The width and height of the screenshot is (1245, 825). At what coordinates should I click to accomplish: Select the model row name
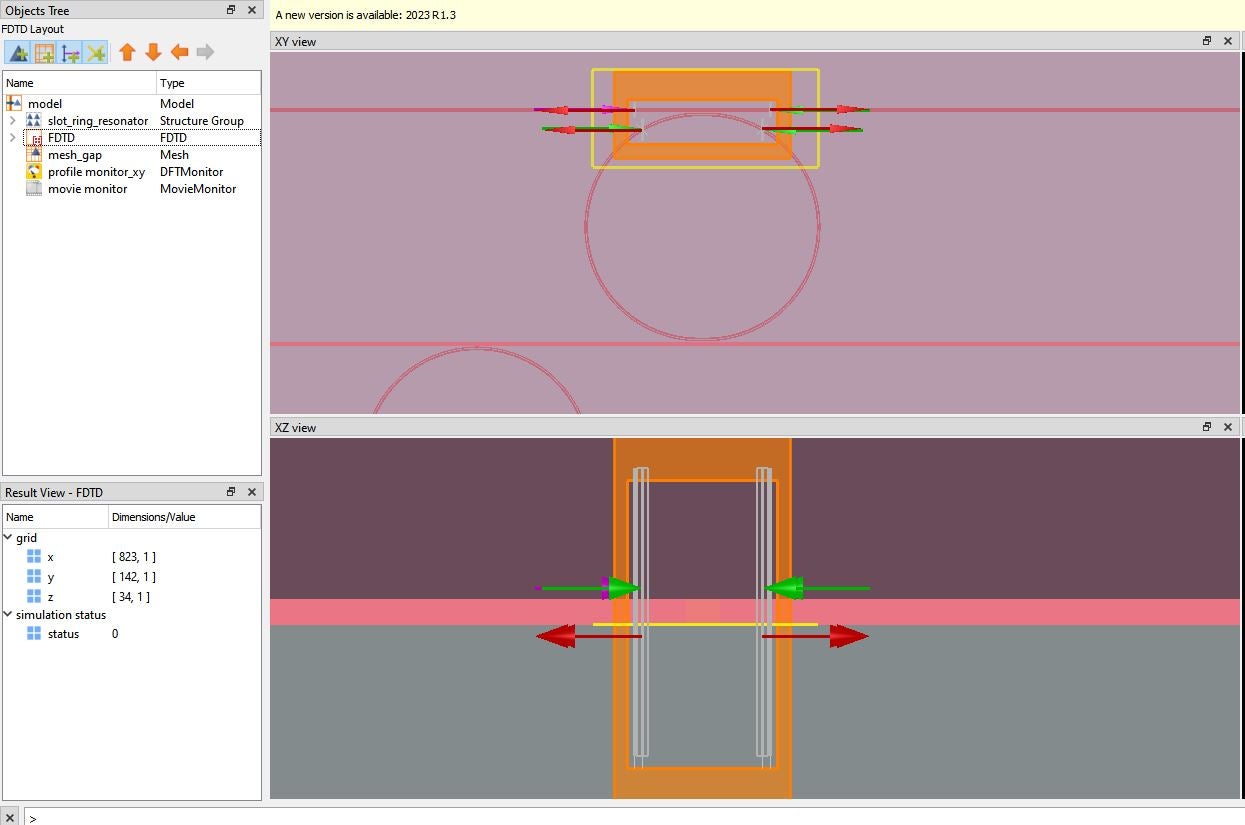tap(45, 103)
